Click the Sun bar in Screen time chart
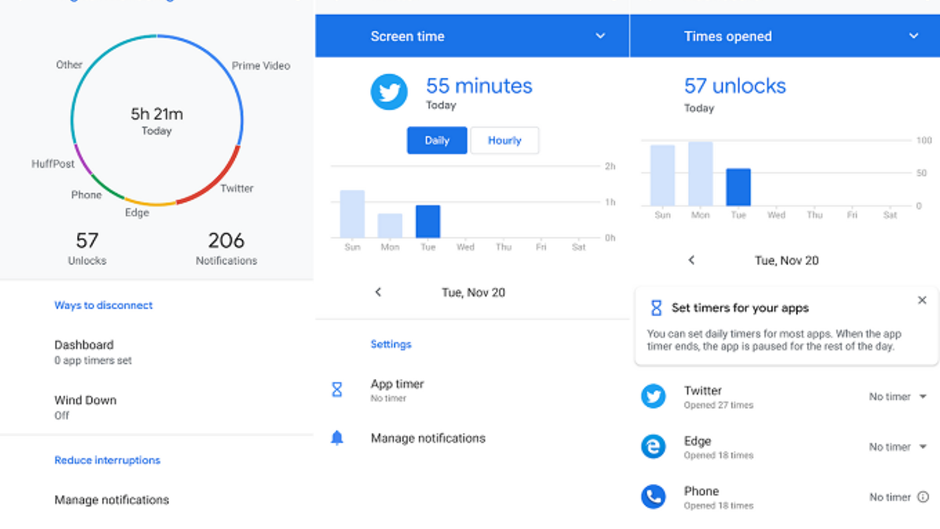This screenshot has width=940, height=529. pyautogui.click(x=352, y=214)
